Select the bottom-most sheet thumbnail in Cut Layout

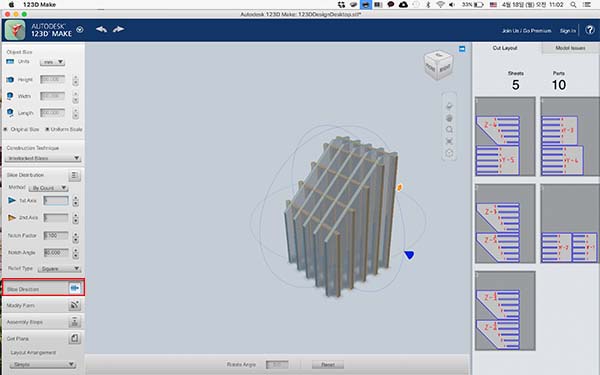[505, 311]
